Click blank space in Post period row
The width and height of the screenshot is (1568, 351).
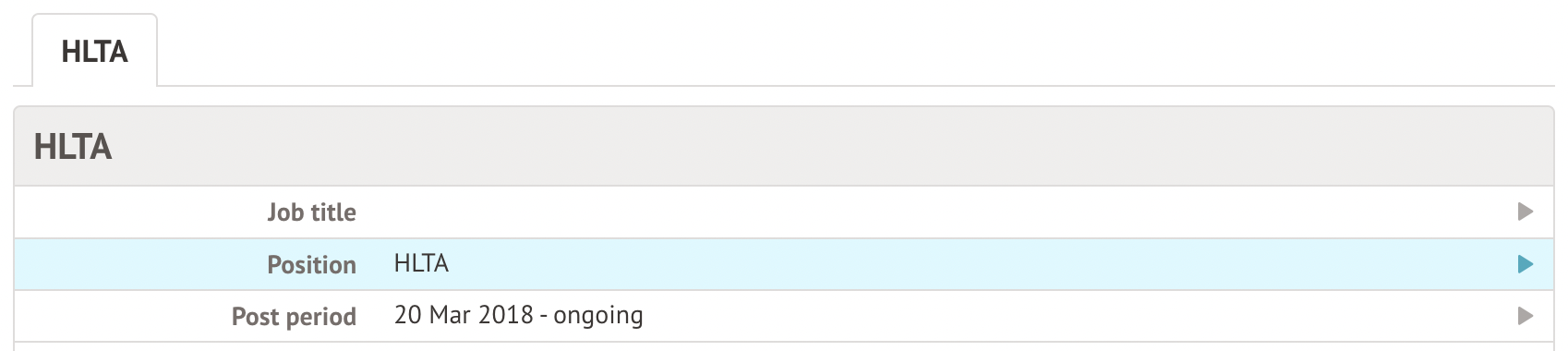tap(1071, 316)
